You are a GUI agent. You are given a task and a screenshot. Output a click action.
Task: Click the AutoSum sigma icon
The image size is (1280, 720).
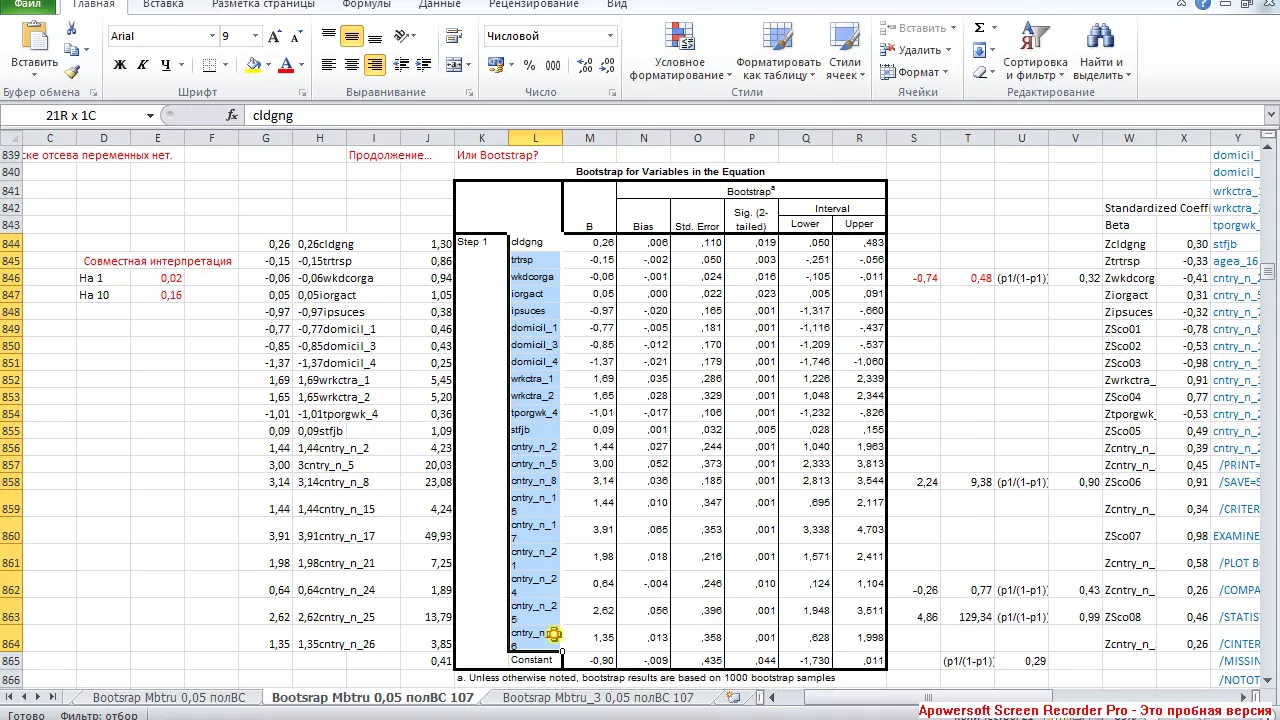979,28
